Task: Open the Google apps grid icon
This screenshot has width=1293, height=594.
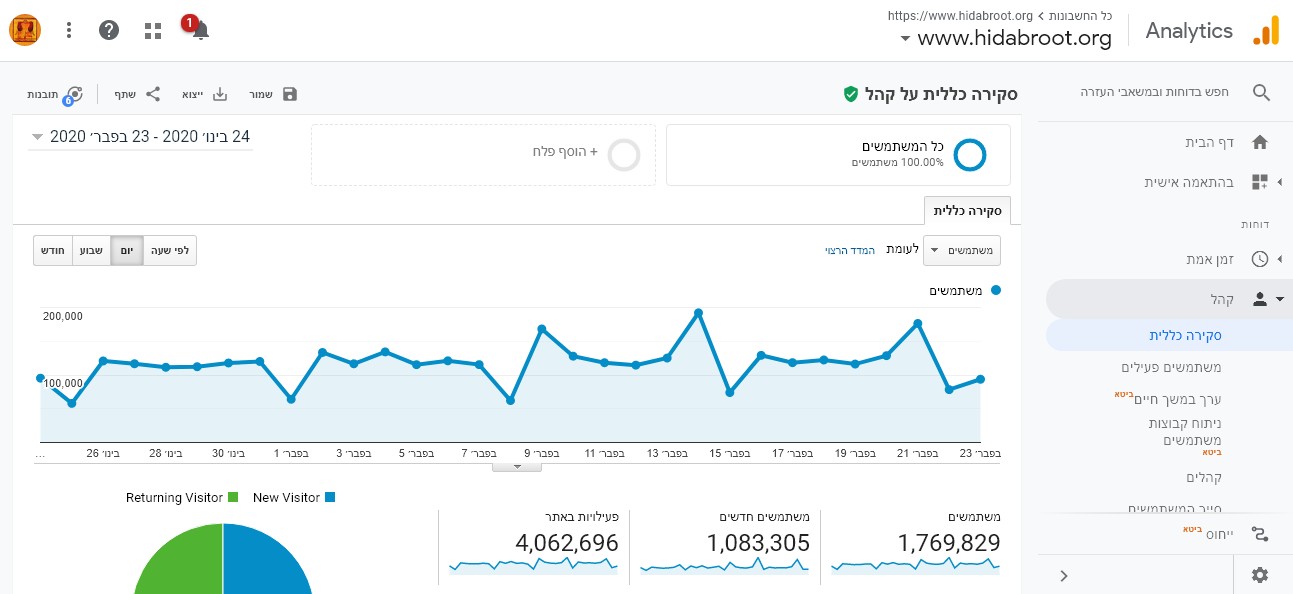Action: 153,30
